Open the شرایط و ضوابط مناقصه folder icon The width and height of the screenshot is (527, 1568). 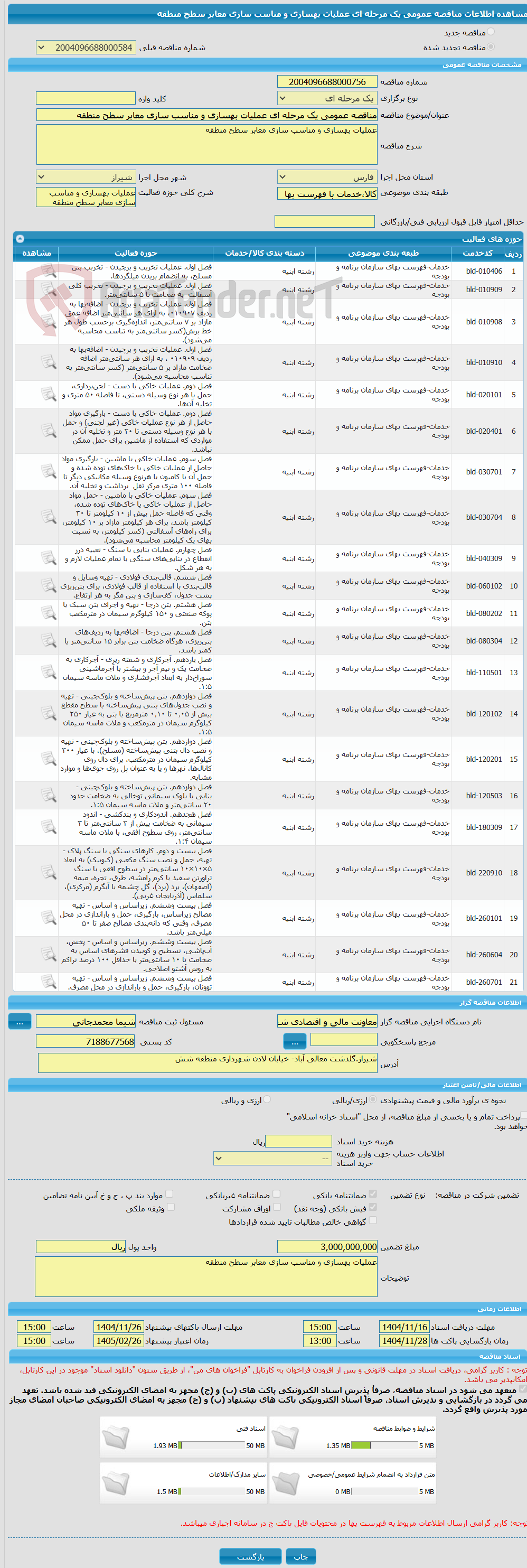(285, 1438)
